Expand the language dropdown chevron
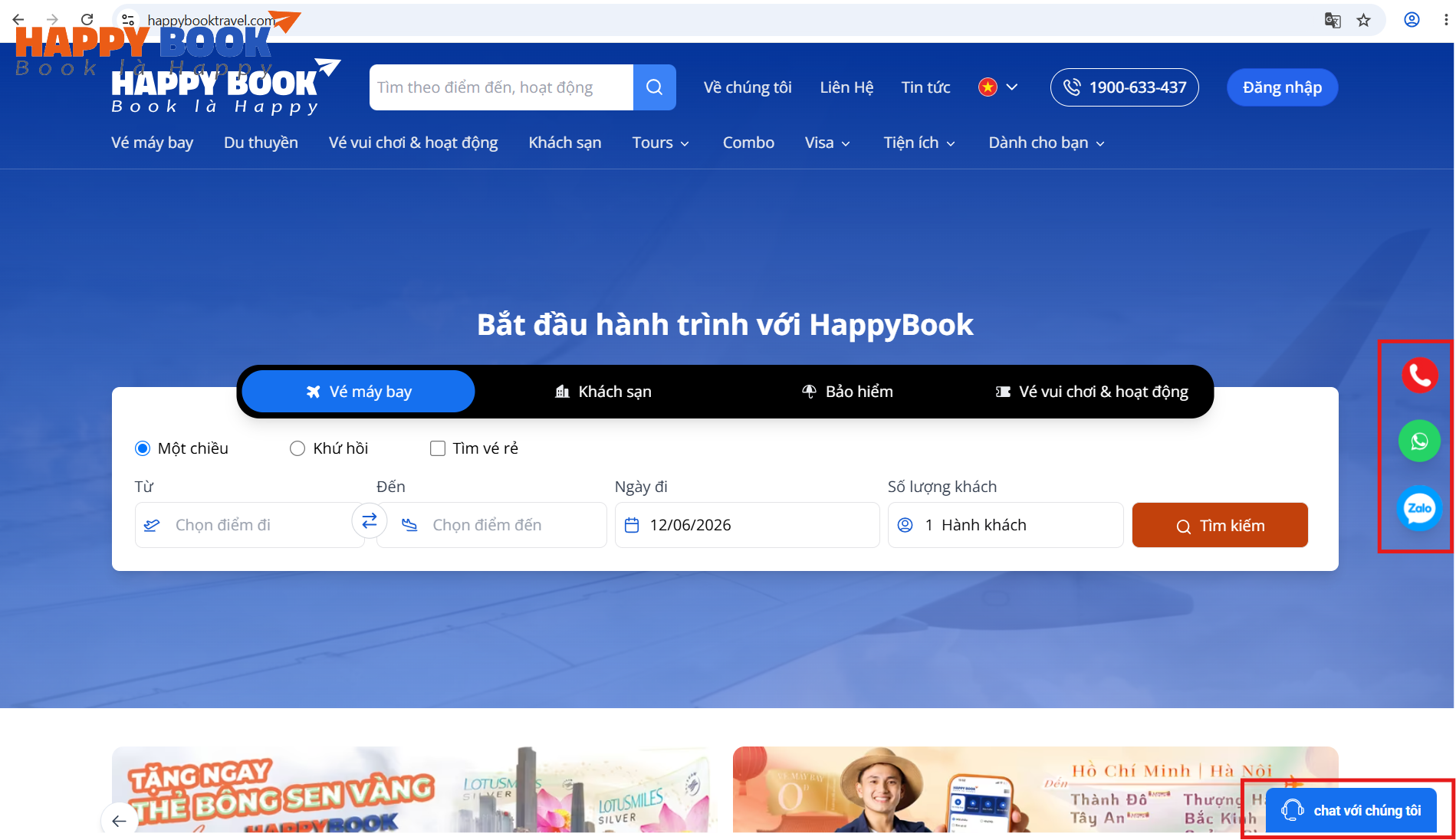Viewport: 1456px width, 840px height. click(1012, 87)
